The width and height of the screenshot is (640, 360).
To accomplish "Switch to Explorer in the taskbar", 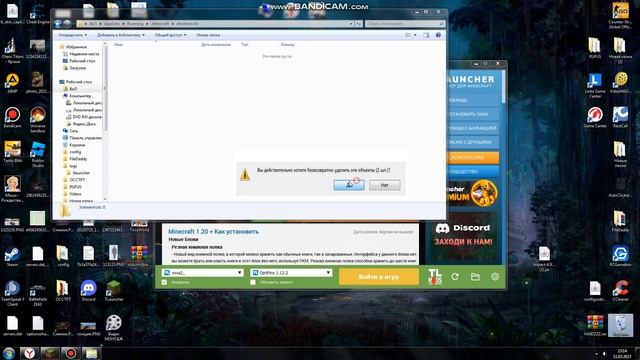I will [91, 353].
